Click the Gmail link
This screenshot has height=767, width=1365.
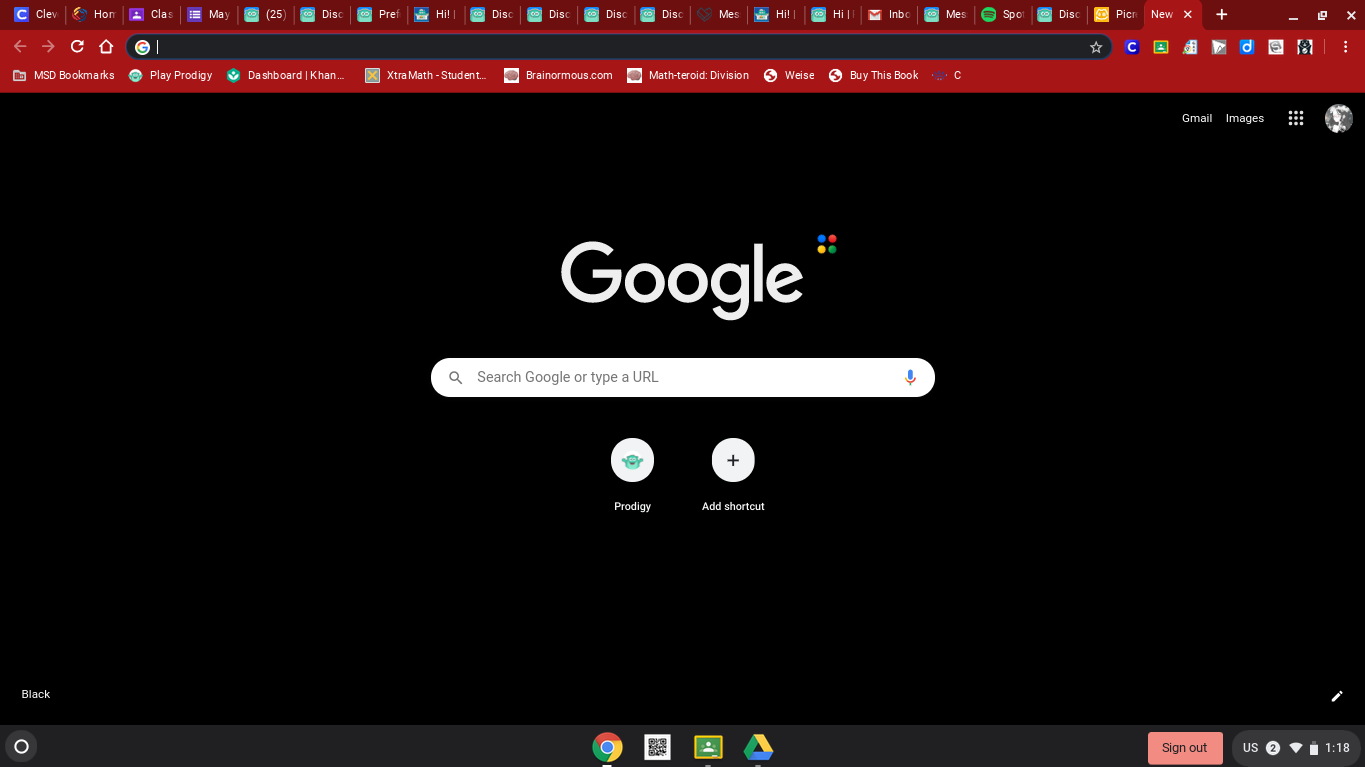[x=1196, y=118]
